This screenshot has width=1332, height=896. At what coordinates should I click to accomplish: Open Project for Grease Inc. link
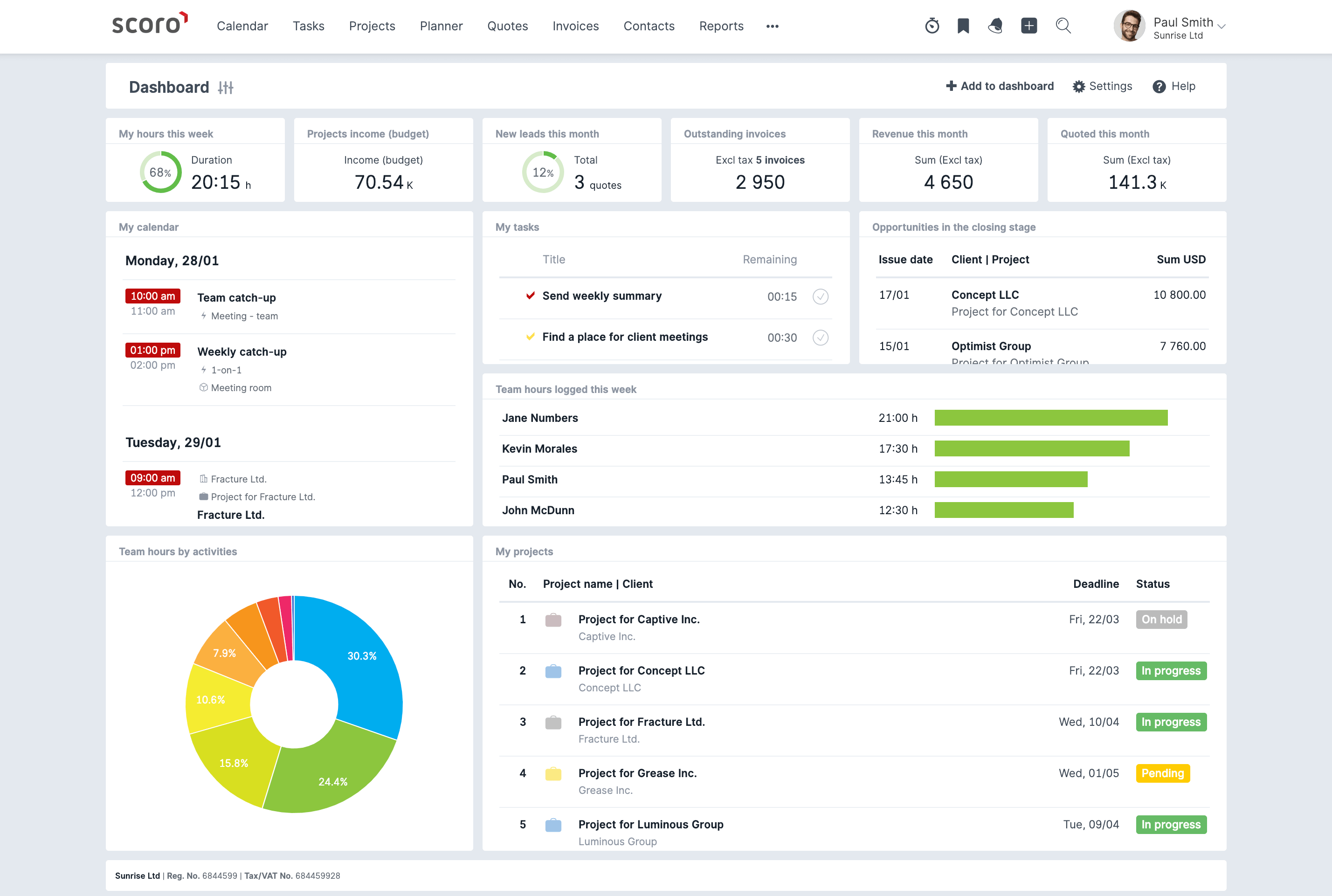pos(638,773)
